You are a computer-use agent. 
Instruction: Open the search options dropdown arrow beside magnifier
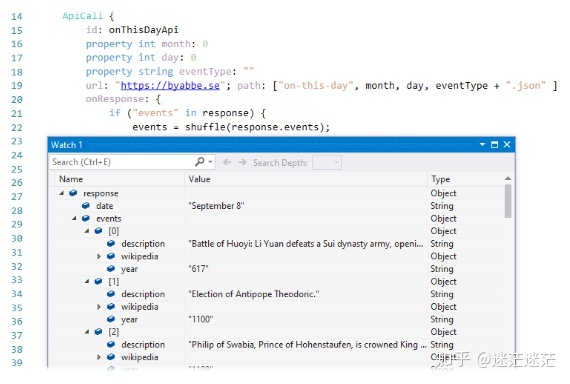pyautogui.click(x=210, y=162)
